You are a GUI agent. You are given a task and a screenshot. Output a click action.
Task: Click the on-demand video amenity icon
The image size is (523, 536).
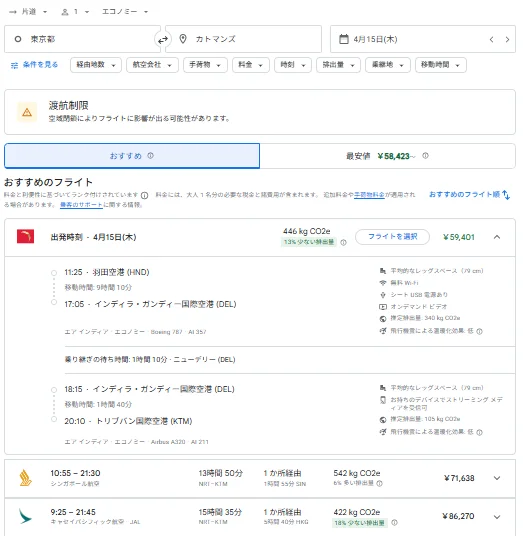click(383, 307)
